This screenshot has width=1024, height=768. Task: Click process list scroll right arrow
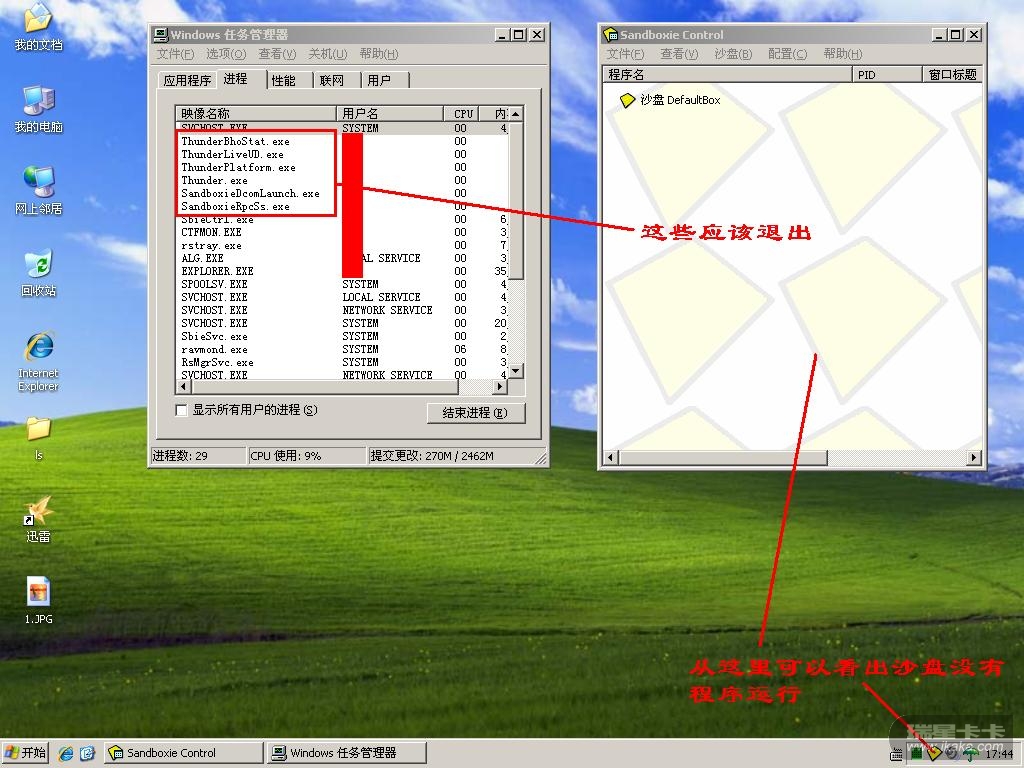pyautogui.click(x=500, y=387)
